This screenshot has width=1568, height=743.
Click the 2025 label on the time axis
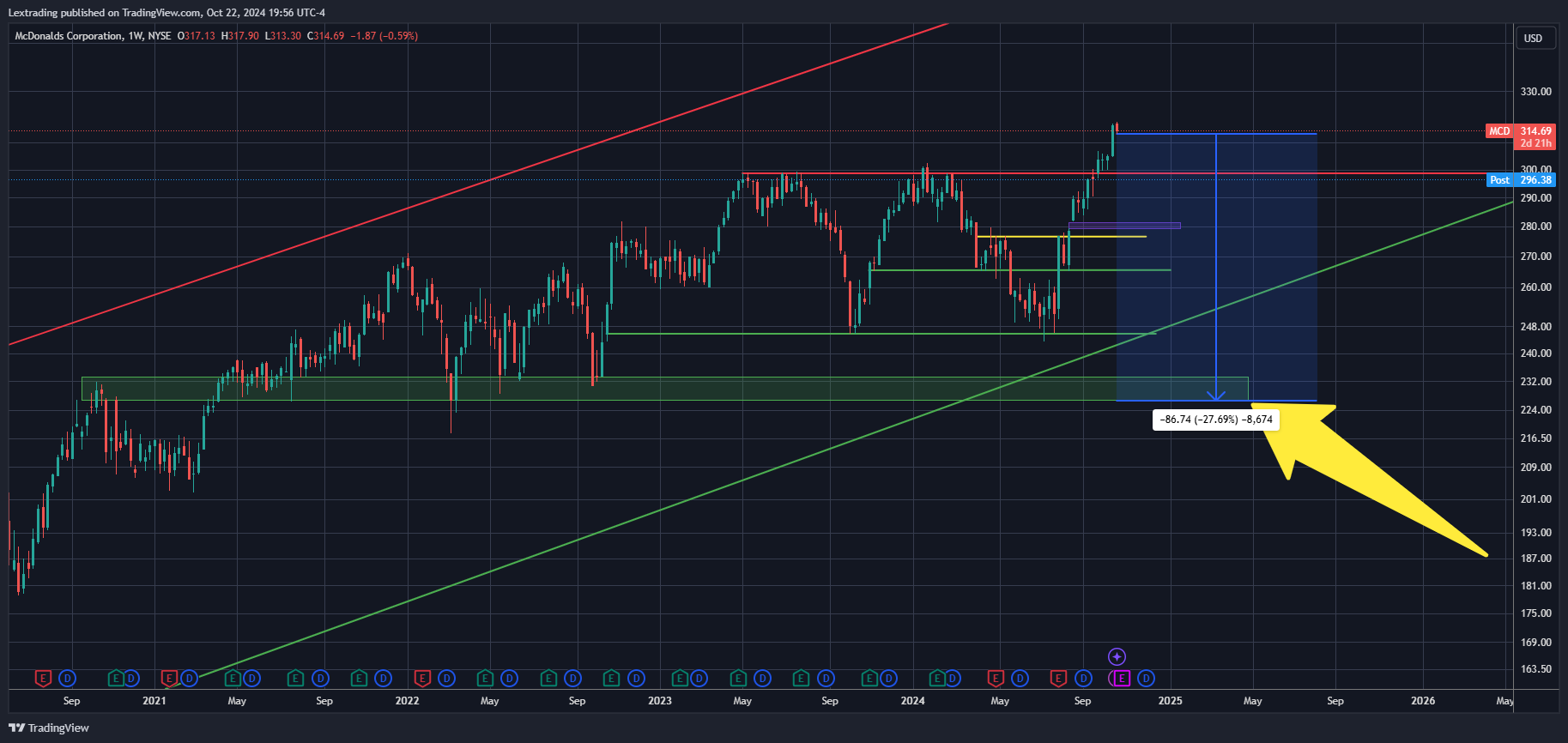[x=1170, y=701]
